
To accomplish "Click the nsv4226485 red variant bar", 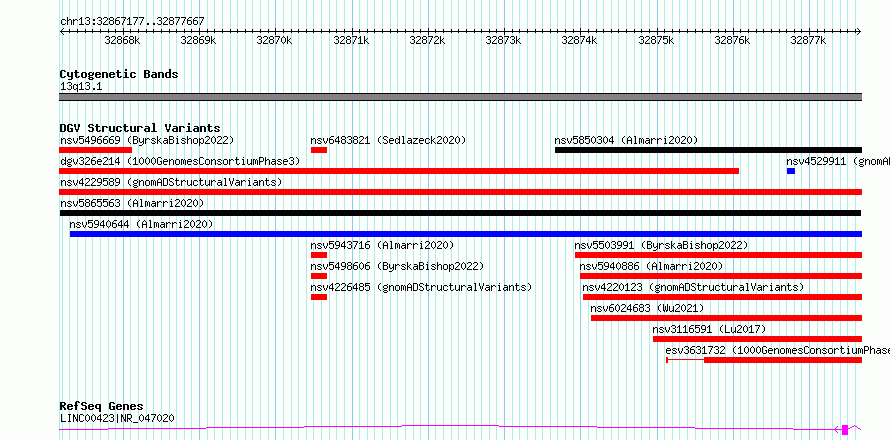I will [x=319, y=297].
